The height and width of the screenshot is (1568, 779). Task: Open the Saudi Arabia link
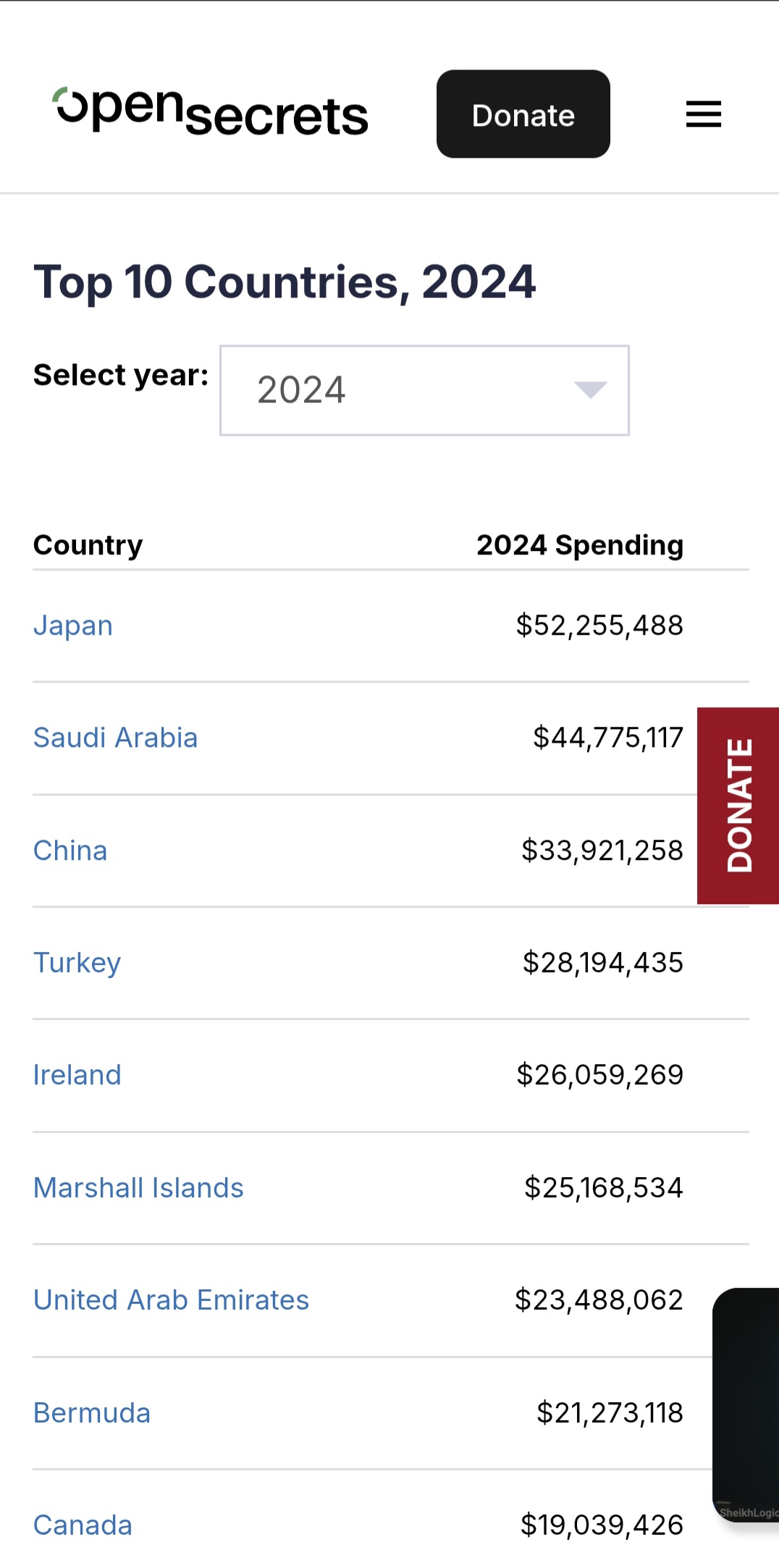click(115, 738)
